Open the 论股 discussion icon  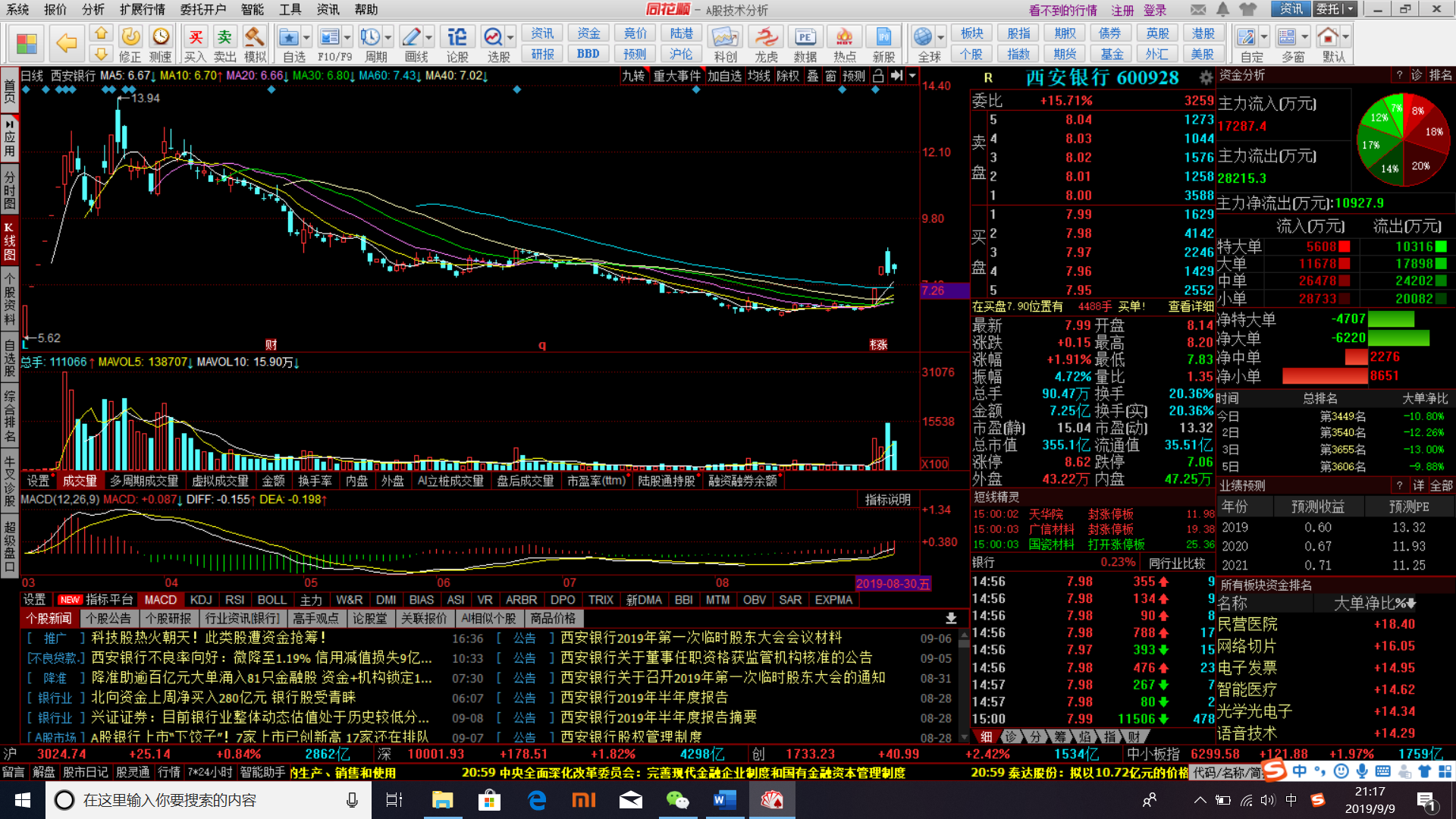tap(457, 44)
